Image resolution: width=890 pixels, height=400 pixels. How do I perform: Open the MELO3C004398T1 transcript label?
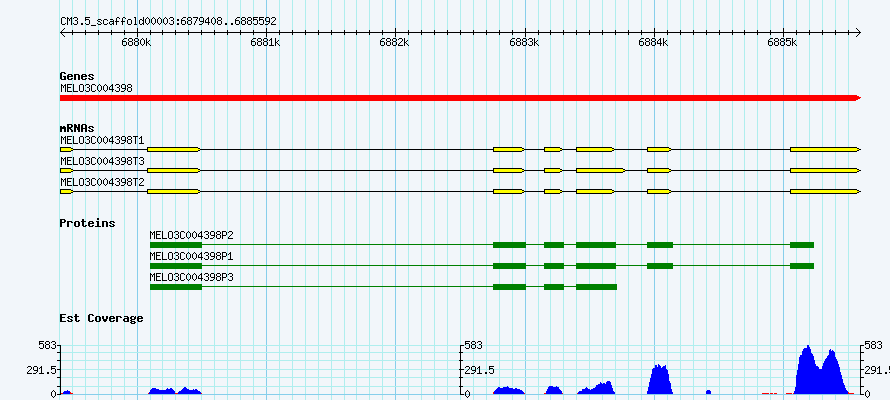[x=102, y=140]
